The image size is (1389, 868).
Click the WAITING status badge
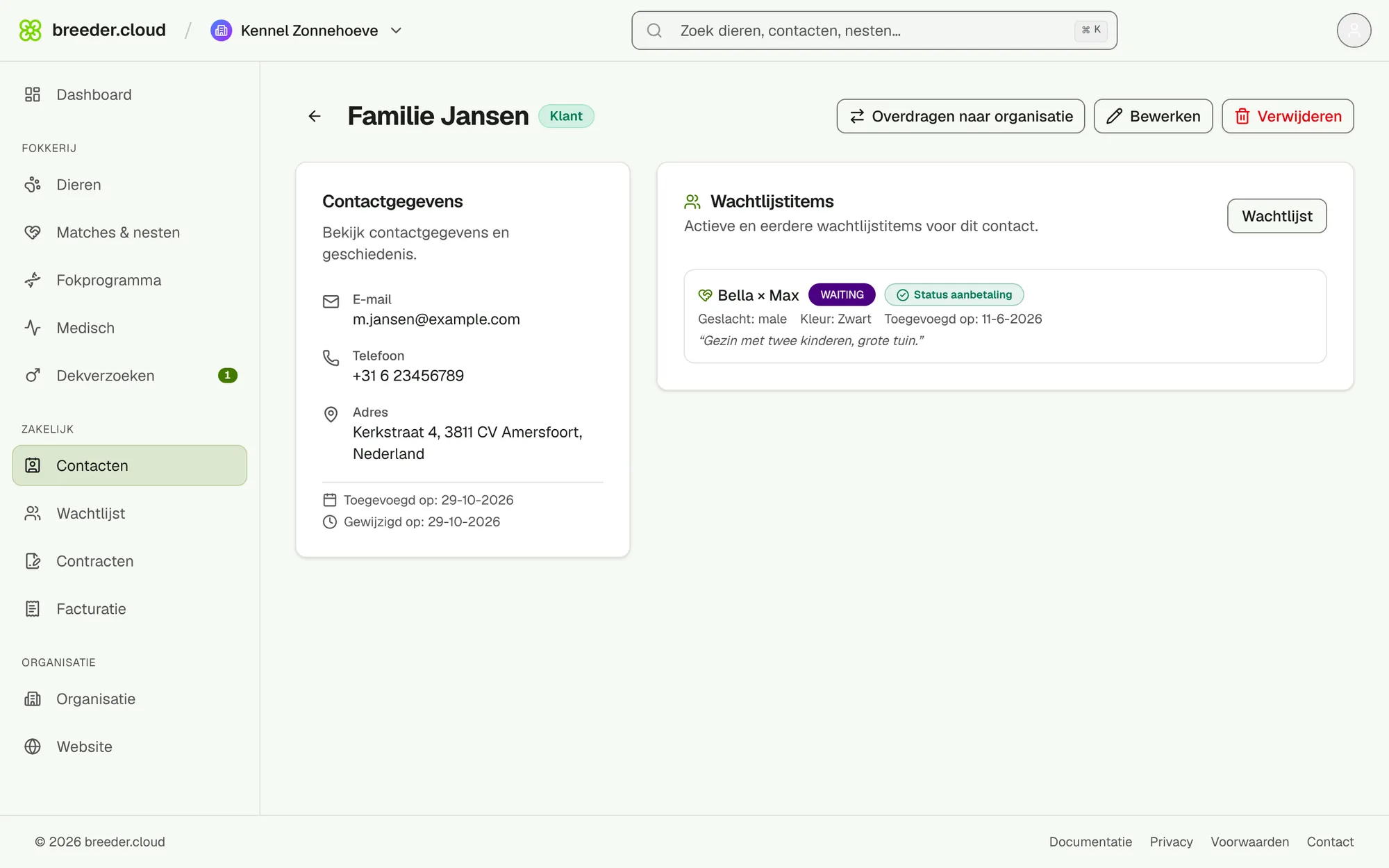[842, 294]
